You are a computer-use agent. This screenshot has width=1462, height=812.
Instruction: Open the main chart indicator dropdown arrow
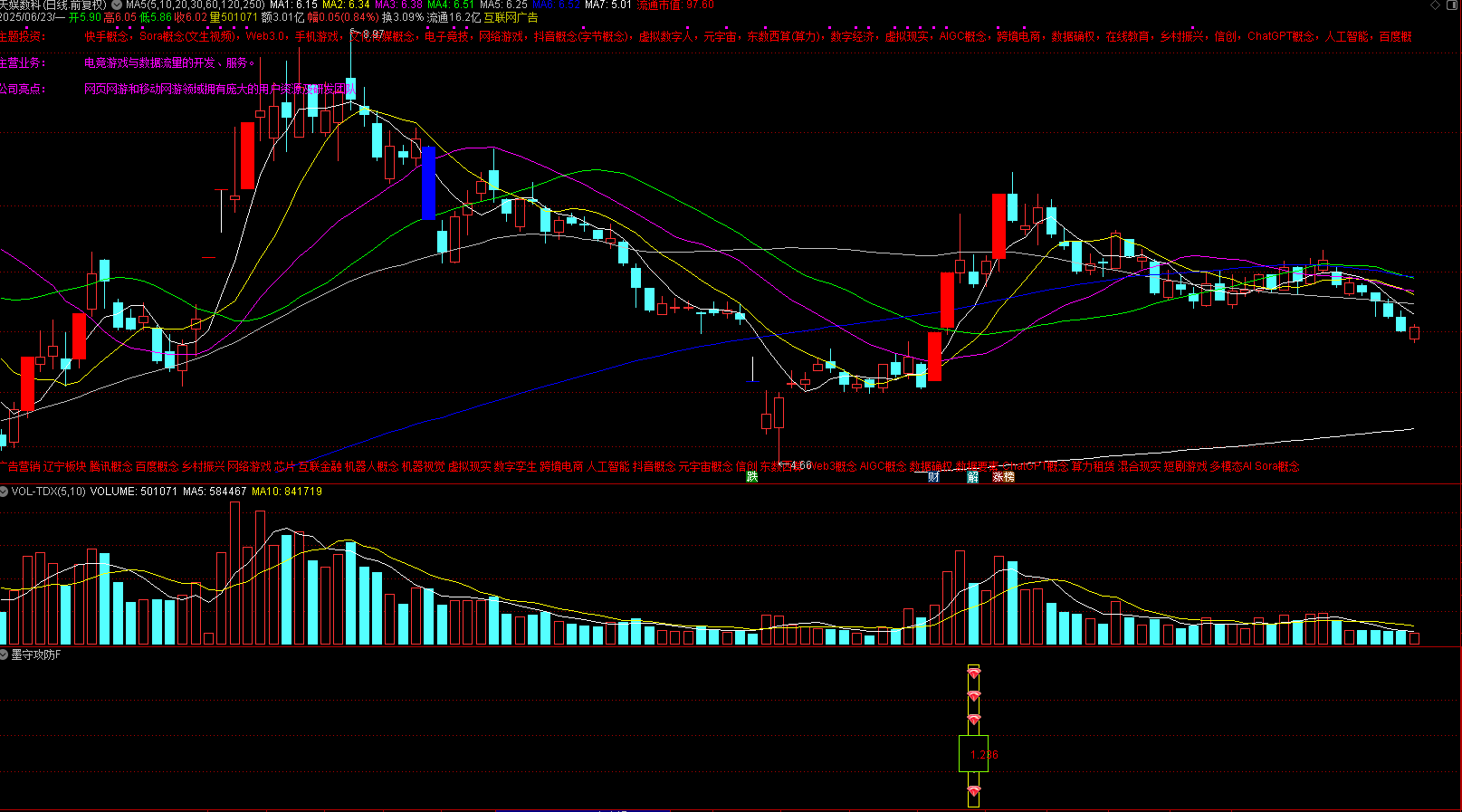coord(116,5)
